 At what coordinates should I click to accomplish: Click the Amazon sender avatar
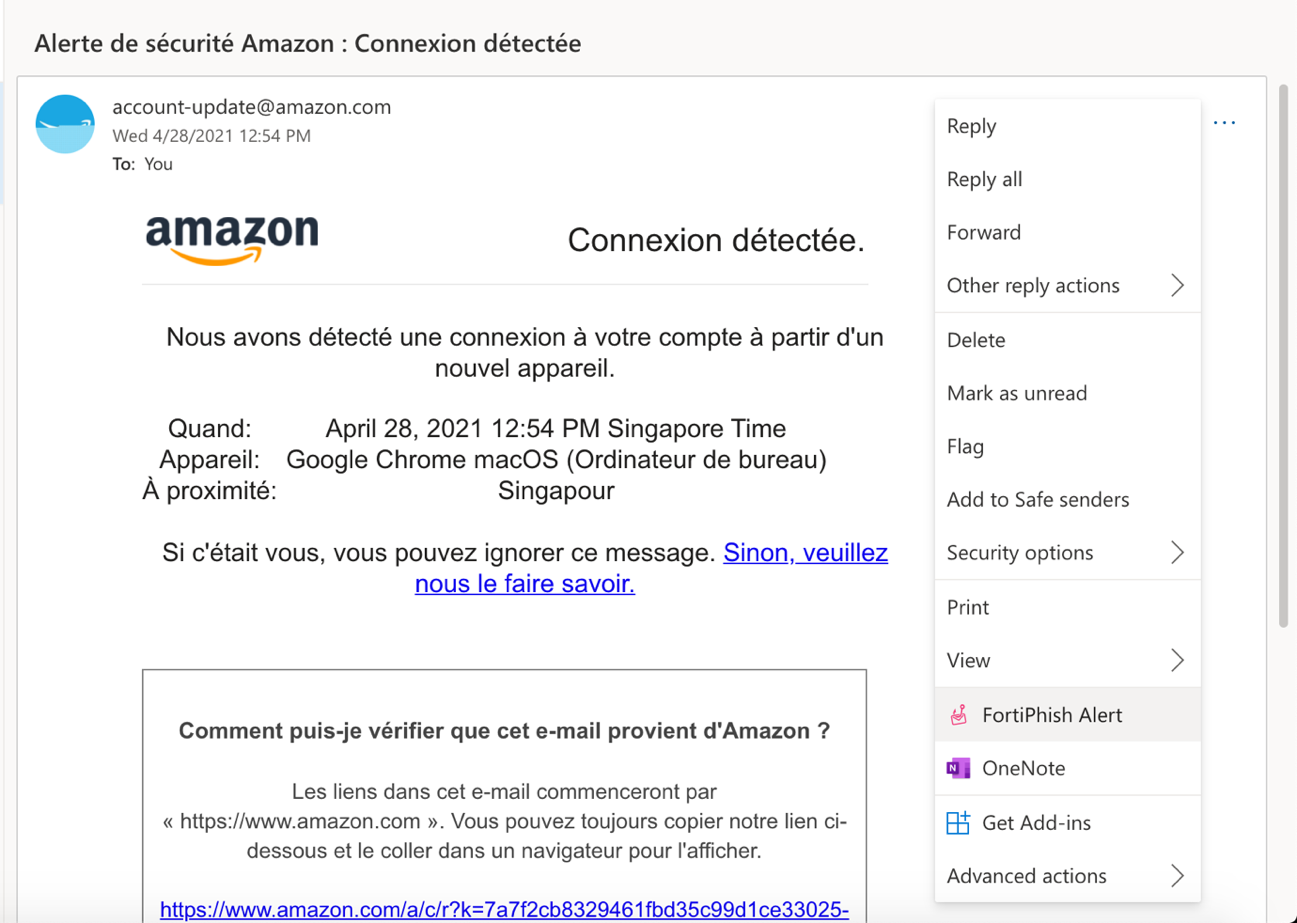(x=65, y=124)
